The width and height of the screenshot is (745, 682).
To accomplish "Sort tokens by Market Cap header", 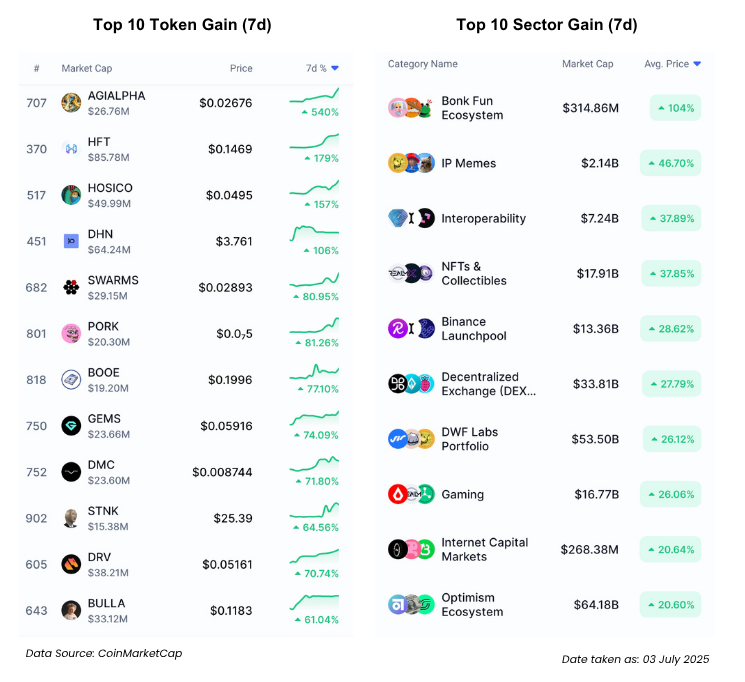I will point(86,68).
